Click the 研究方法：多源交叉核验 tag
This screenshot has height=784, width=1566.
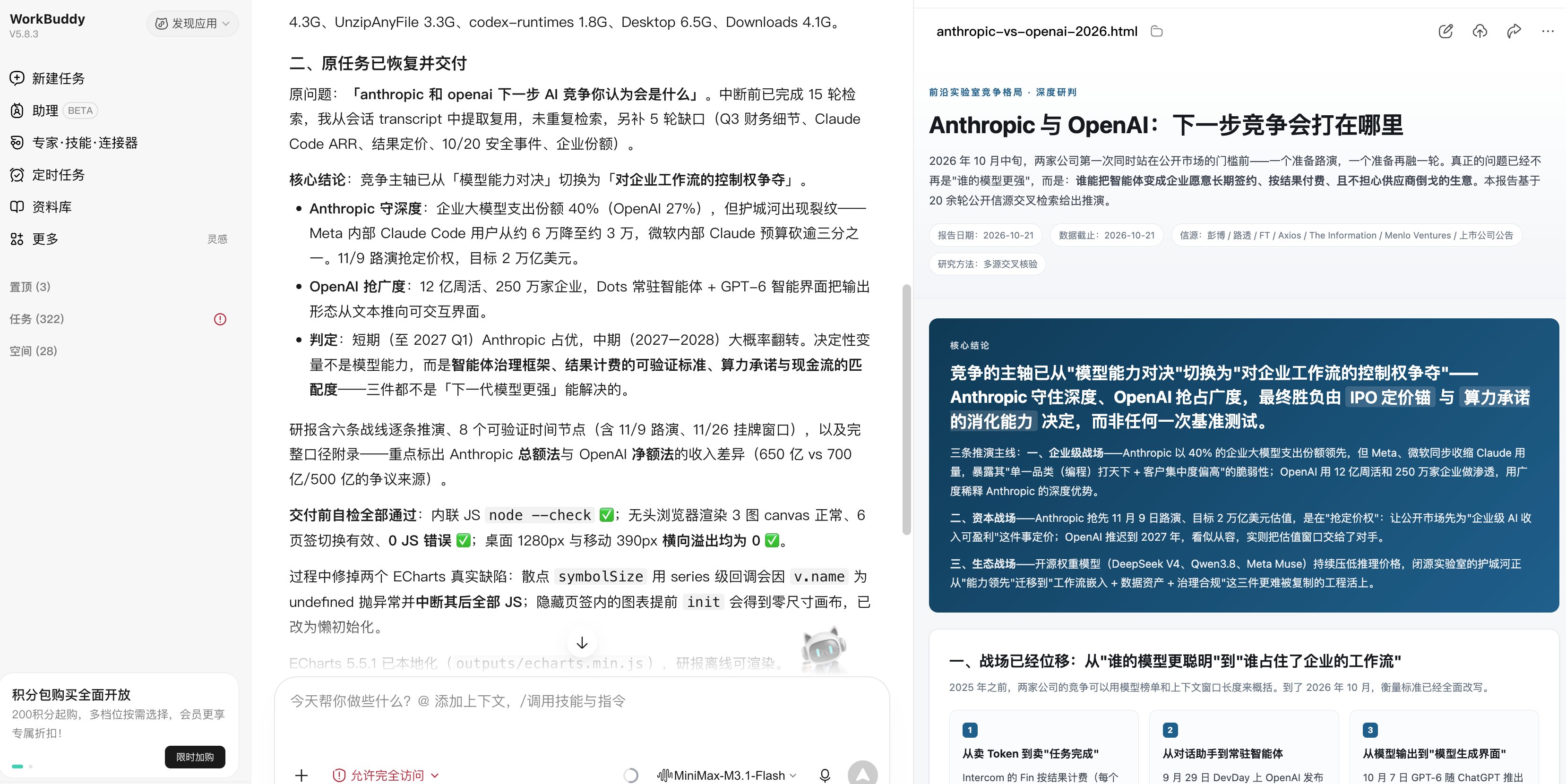coord(987,264)
